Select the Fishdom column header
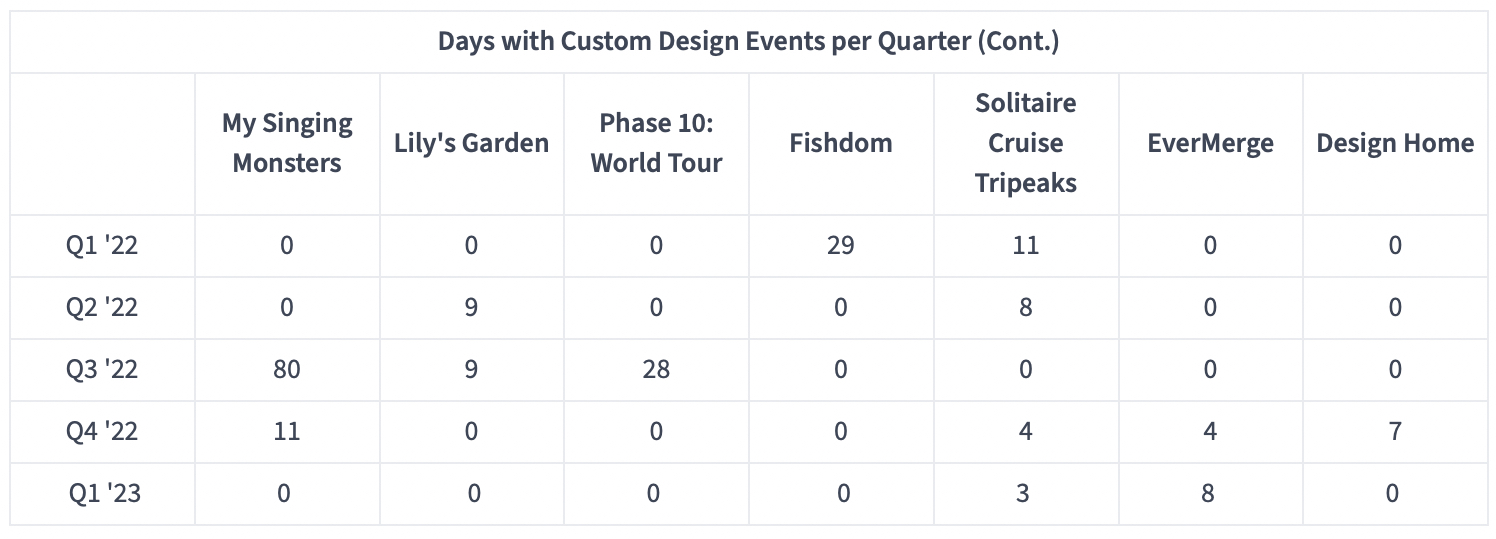 coord(841,143)
